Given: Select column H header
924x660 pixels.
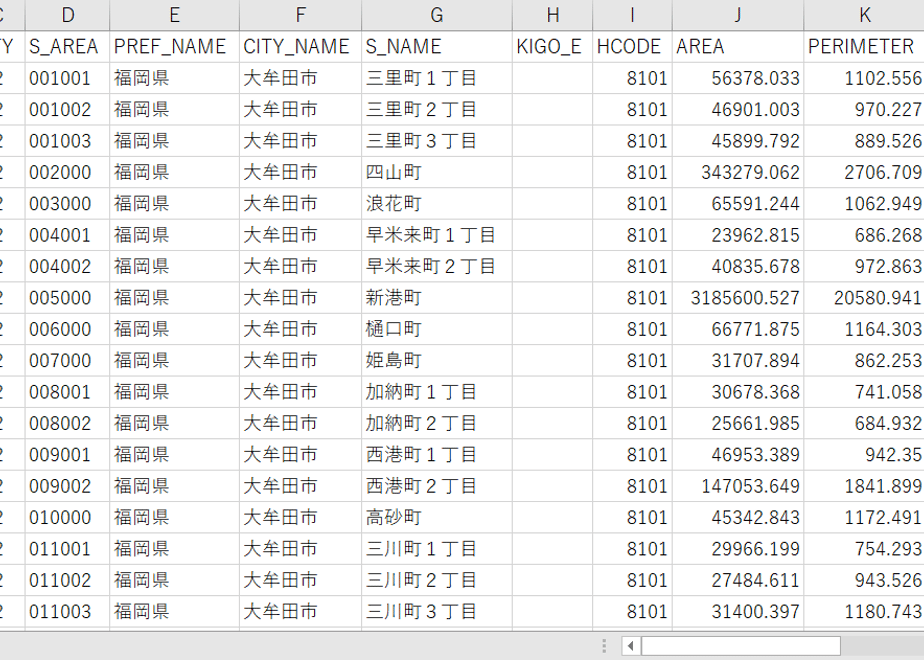Looking at the screenshot, I should click(x=553, y=15).
